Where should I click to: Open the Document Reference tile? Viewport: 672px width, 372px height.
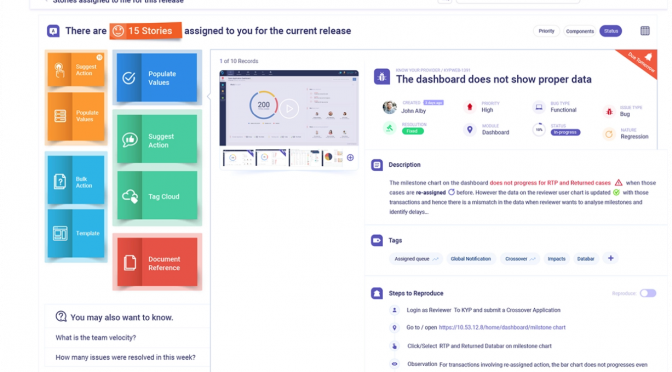pyautogui.click(x=157, y=262)
